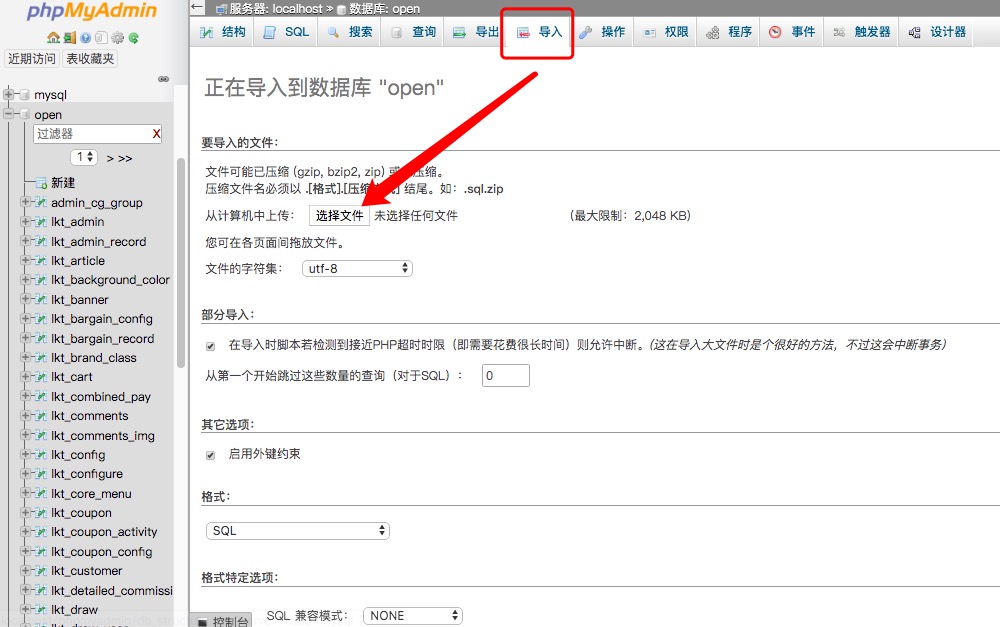The height and width of the screenshot is (627, 1000).
Task: Open the 控制台 console bar
Action: (223, 621)
